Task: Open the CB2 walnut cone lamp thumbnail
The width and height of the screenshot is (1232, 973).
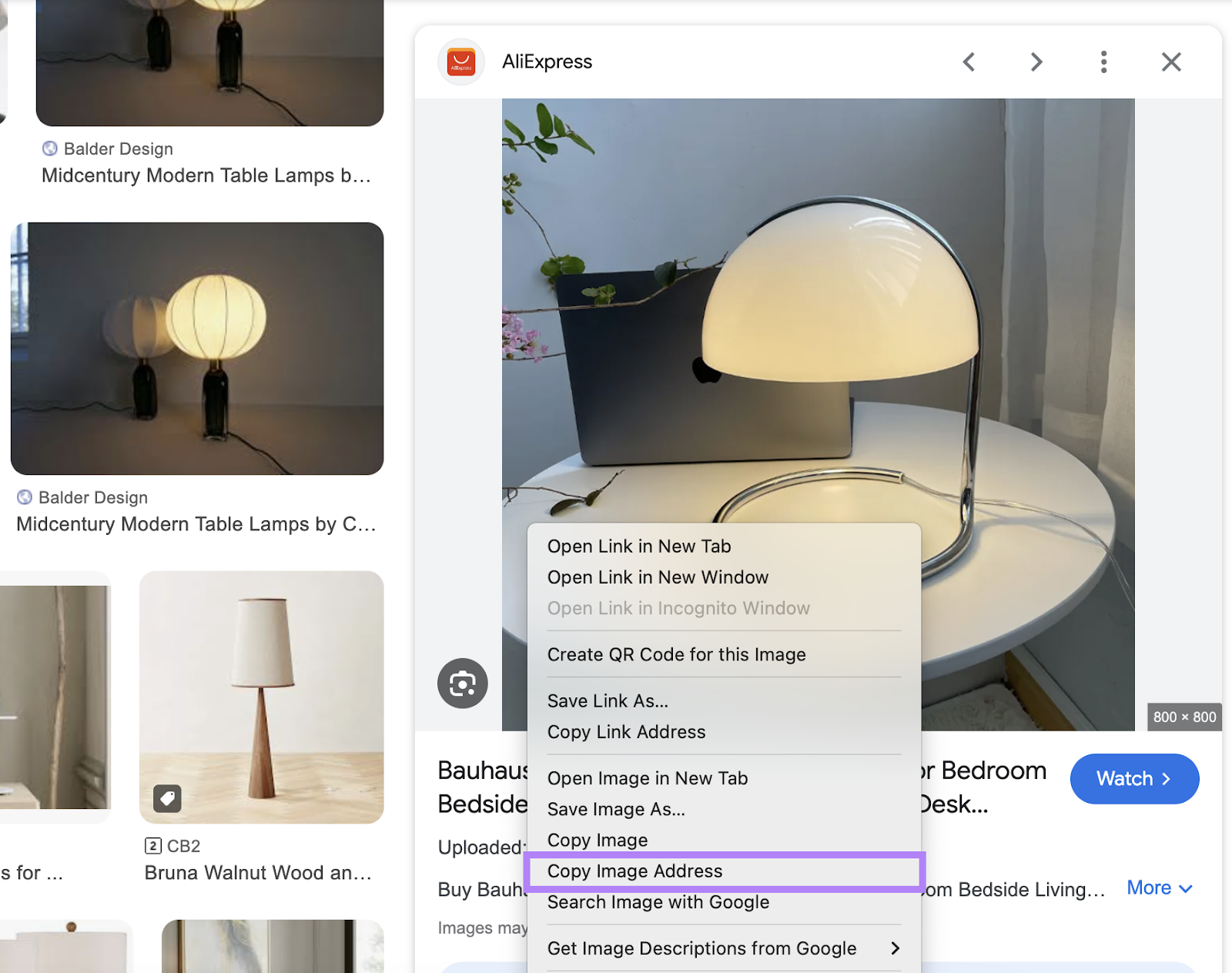Action: tap(262, 697)
